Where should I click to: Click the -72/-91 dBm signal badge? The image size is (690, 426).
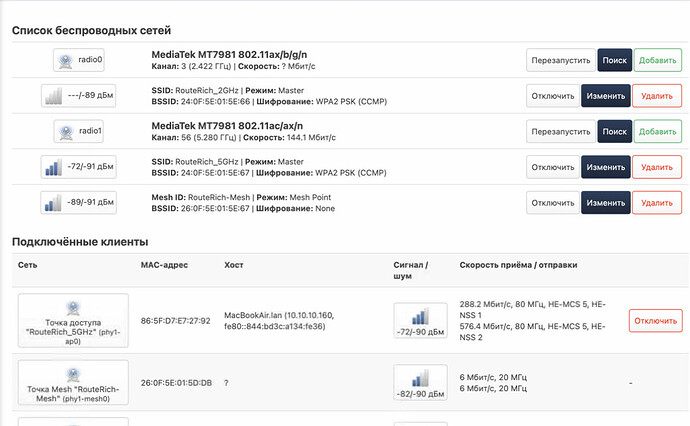(x=79, y=167)
